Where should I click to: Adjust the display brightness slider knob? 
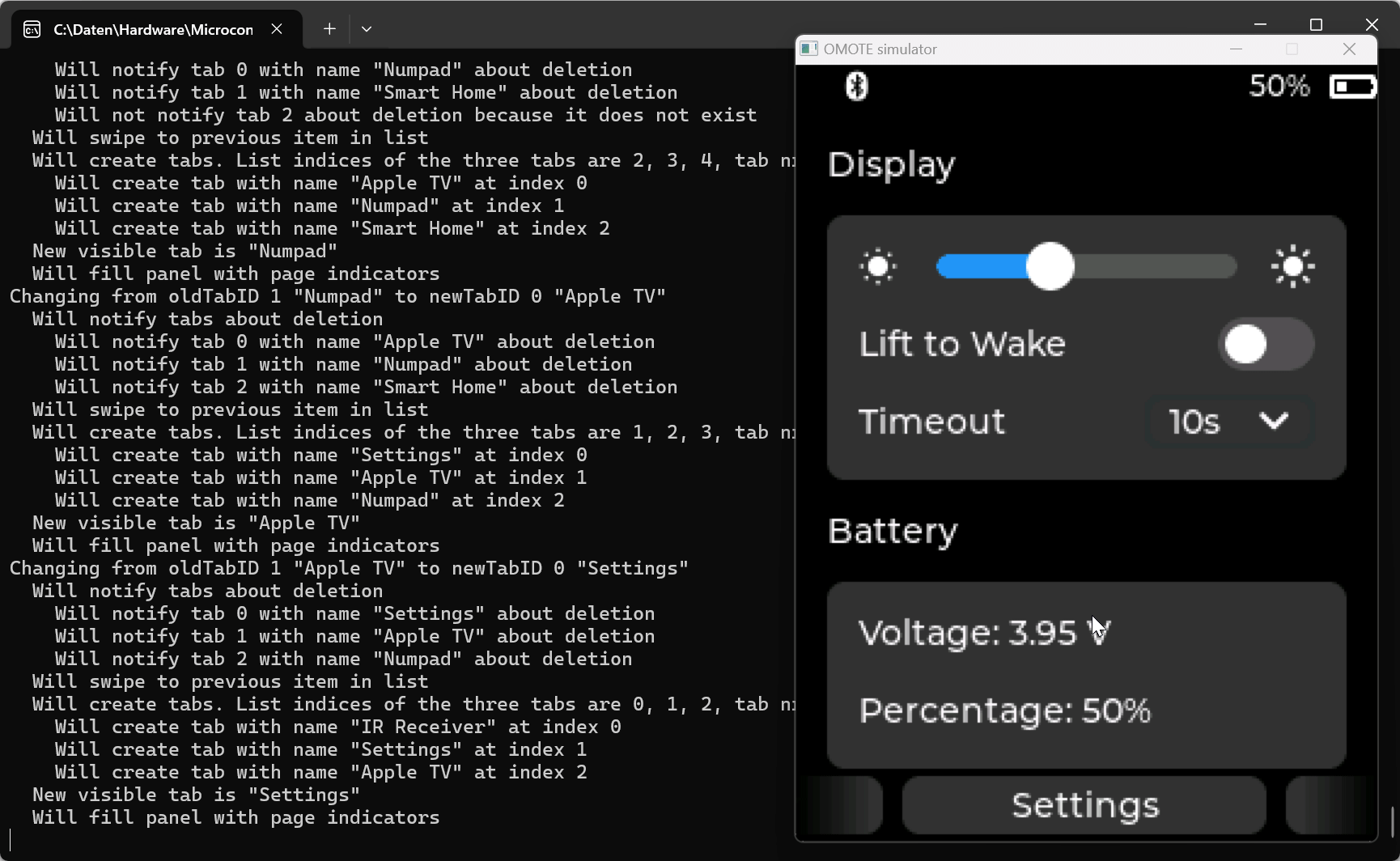[x=1050, y=266]
